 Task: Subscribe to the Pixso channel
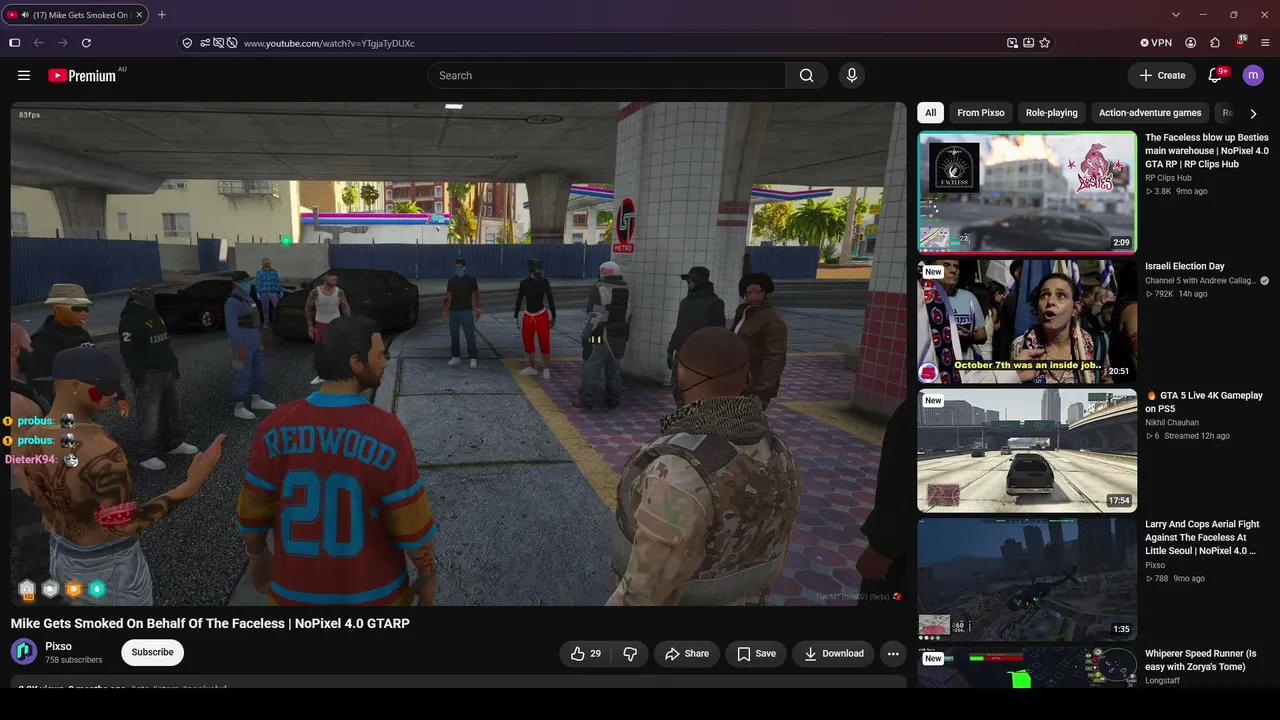pyautogui.click(x=153, y=652)
